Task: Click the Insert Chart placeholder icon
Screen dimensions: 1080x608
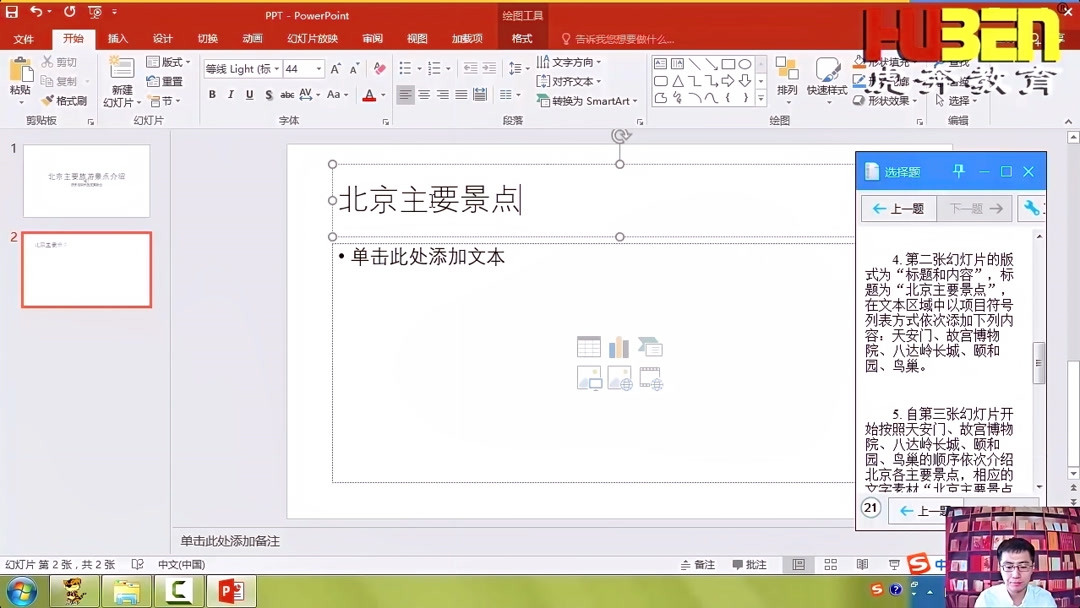Action: [x=617, y=345]
